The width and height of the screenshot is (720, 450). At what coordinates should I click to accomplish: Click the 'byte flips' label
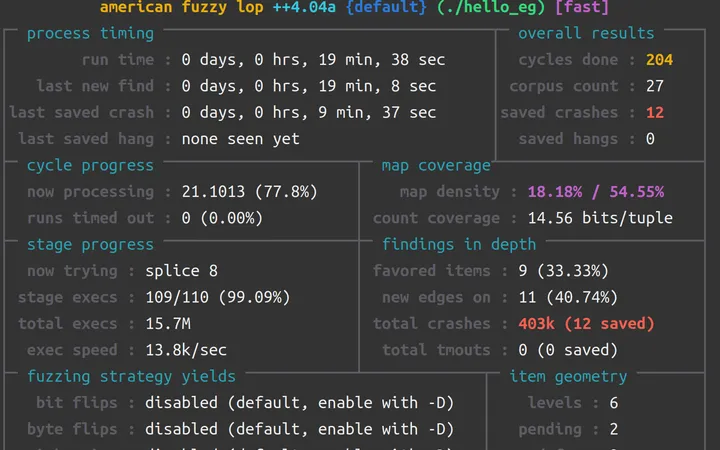pyautogui.click(x=72, y=429)
